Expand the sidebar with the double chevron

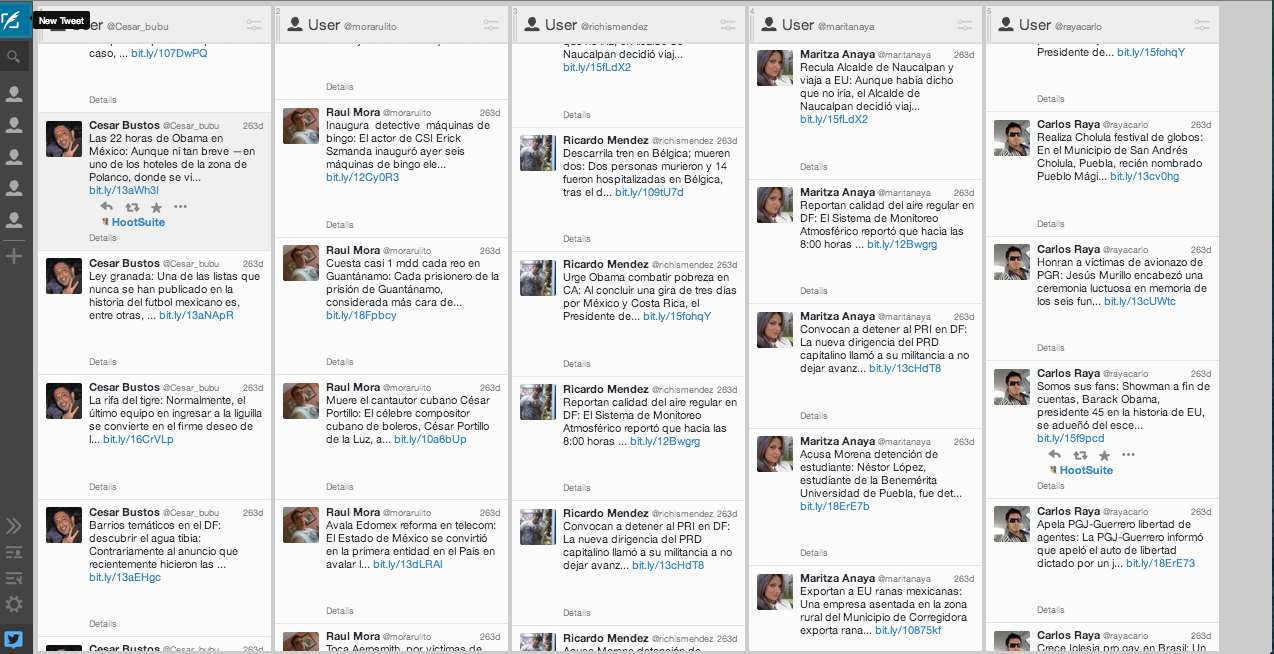(14, 526)
